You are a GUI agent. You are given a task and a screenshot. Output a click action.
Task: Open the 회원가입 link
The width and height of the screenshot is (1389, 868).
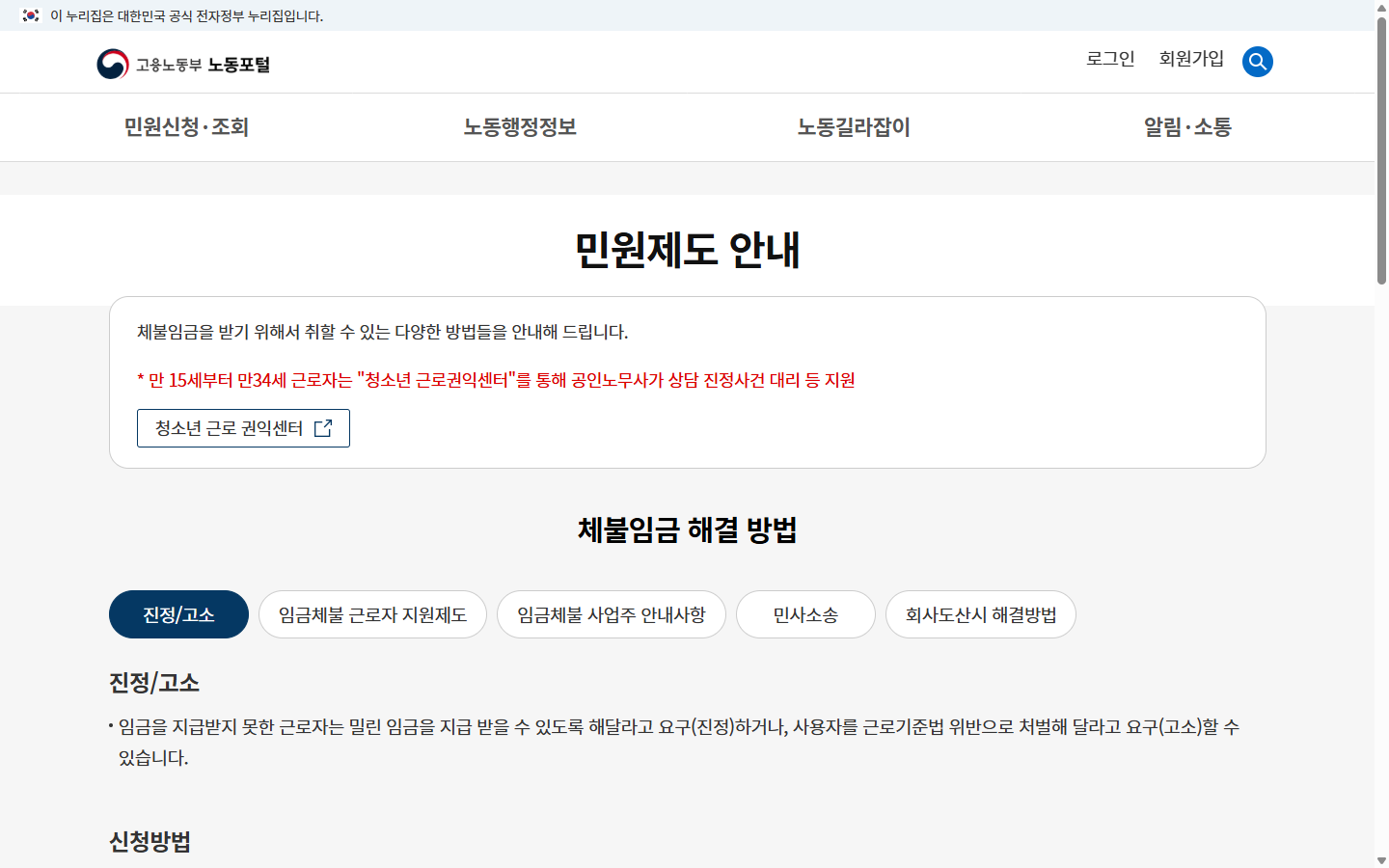pyautogui.click(x=1191, y=59)
